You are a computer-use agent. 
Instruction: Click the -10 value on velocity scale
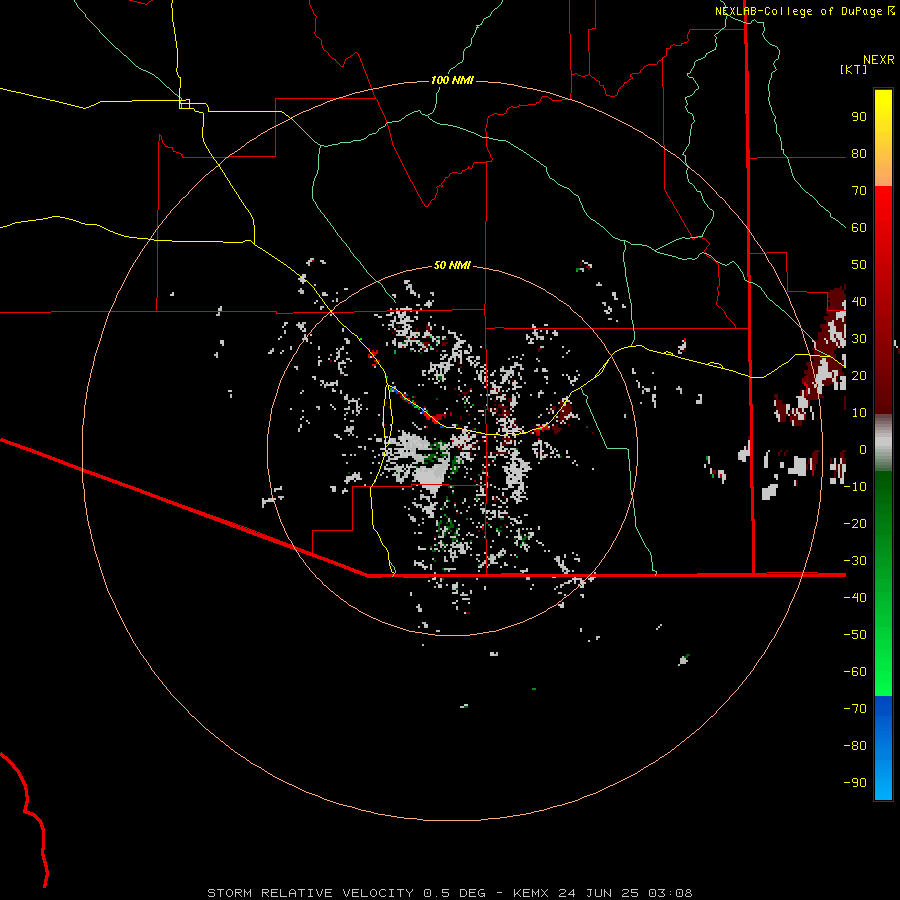(855, 487)
